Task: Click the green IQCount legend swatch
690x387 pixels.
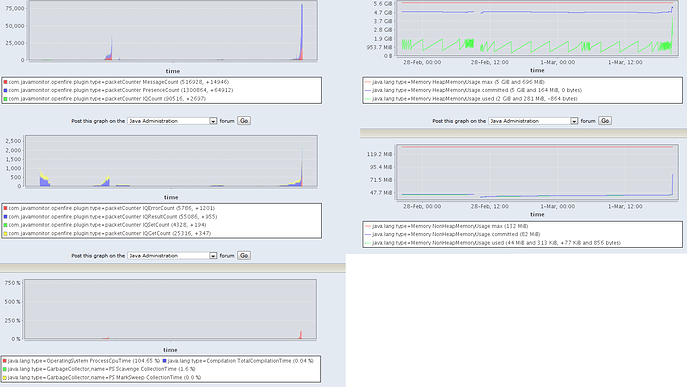Action: pos(5,99)
